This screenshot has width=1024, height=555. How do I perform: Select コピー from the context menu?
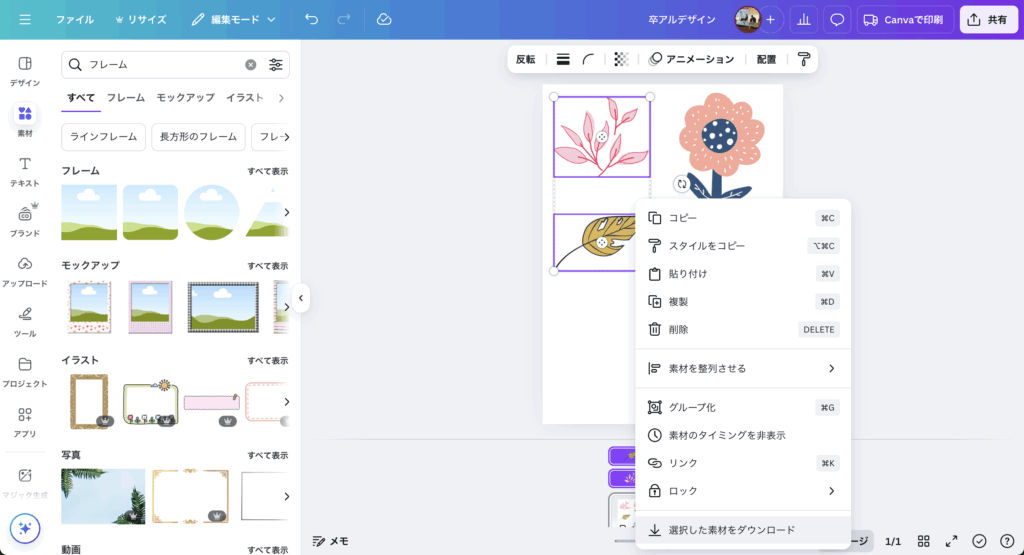tap(683, 218)
